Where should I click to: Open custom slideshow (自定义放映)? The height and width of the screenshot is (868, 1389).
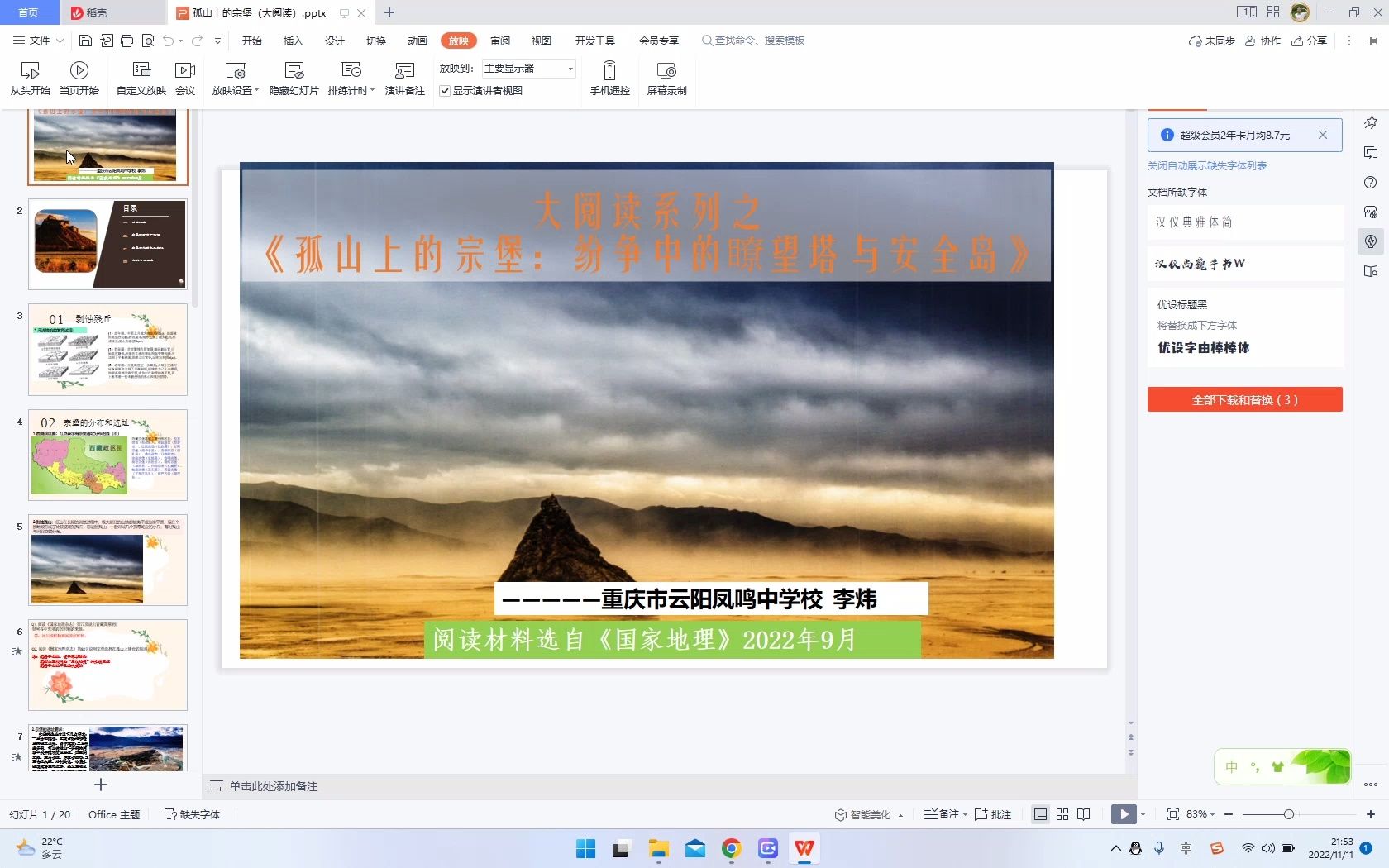click(x=141, y=79)
